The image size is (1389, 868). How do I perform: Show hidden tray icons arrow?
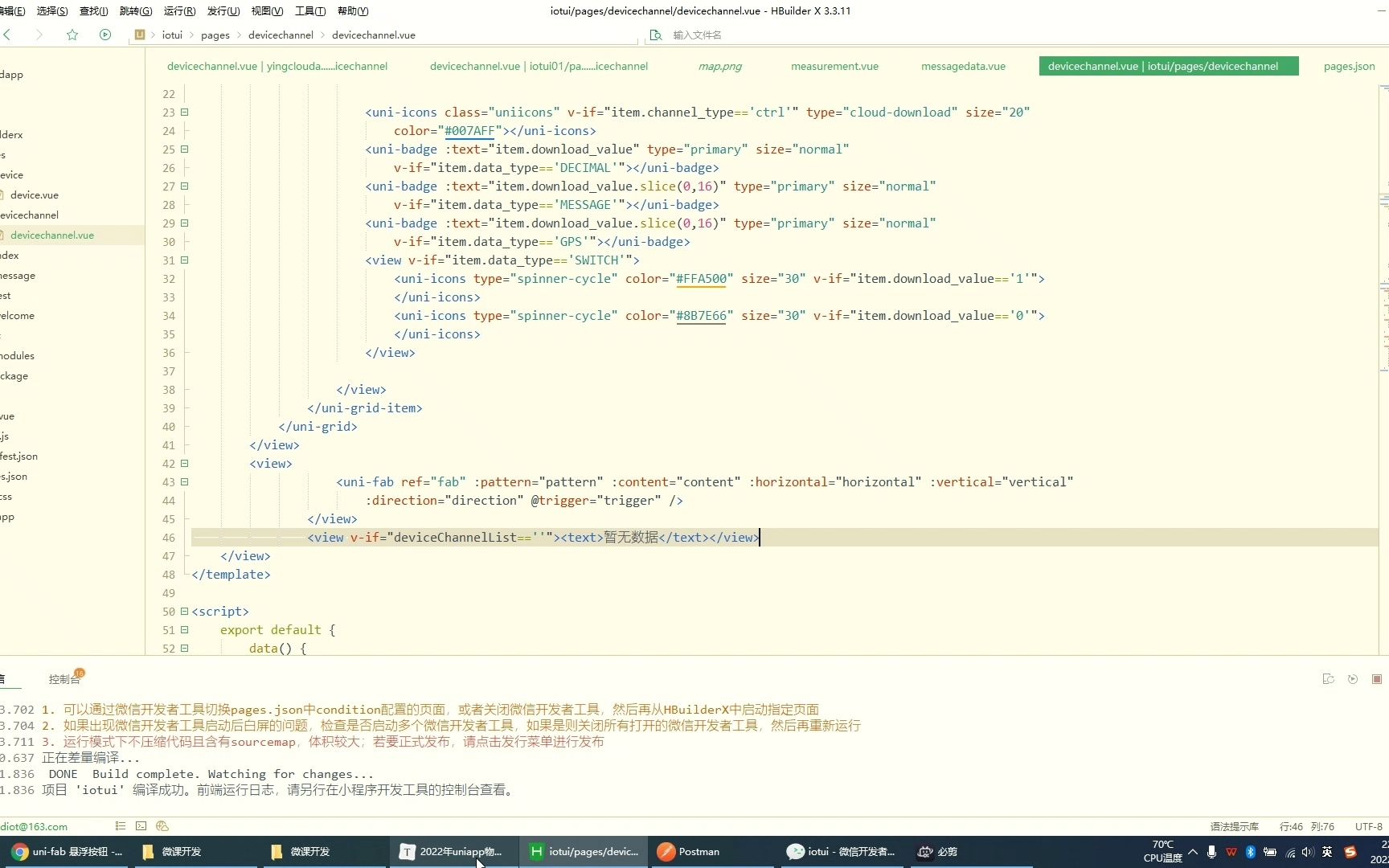pos(1193,852)
